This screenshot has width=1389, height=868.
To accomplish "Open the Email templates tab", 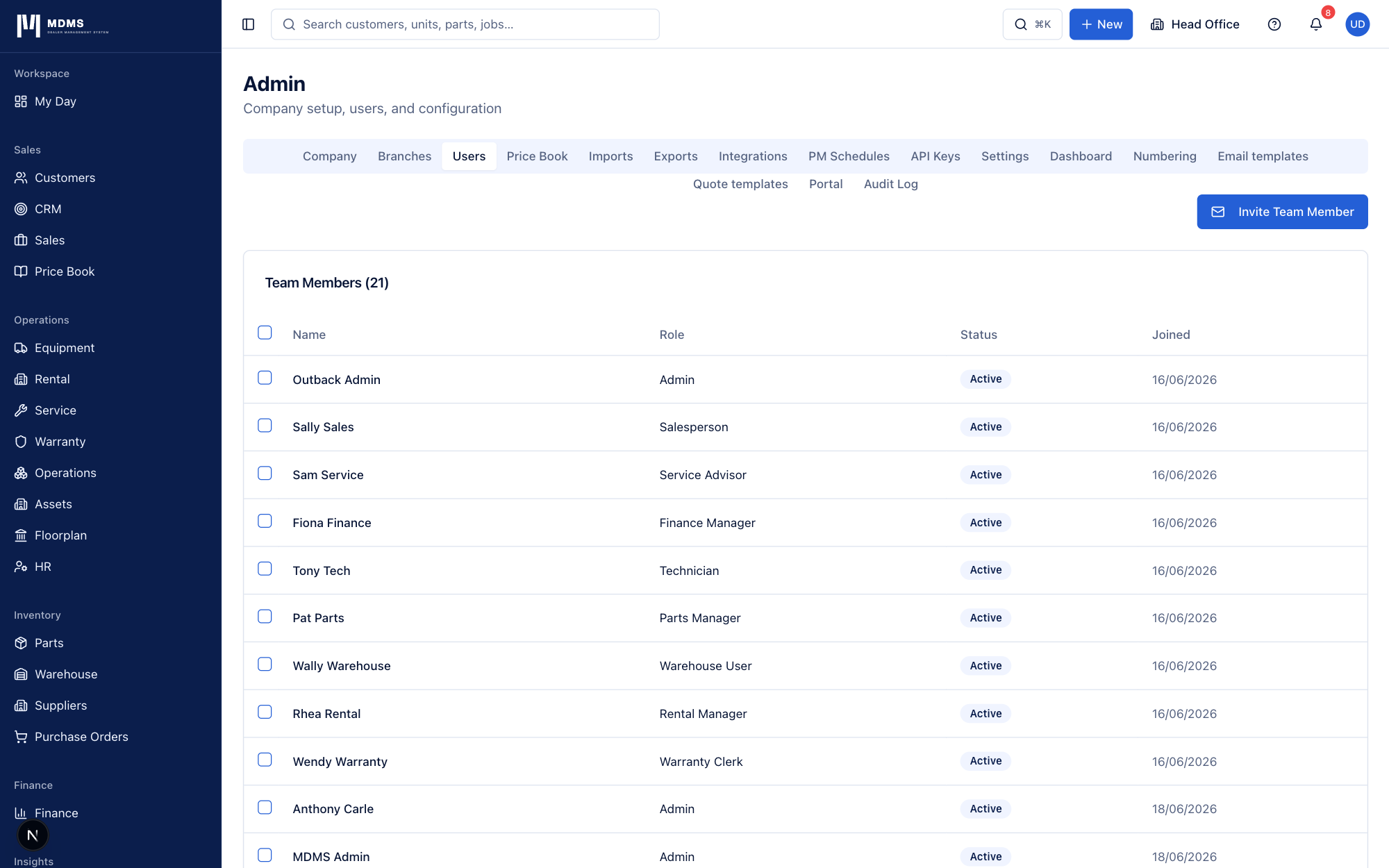I will [1263, 156].
